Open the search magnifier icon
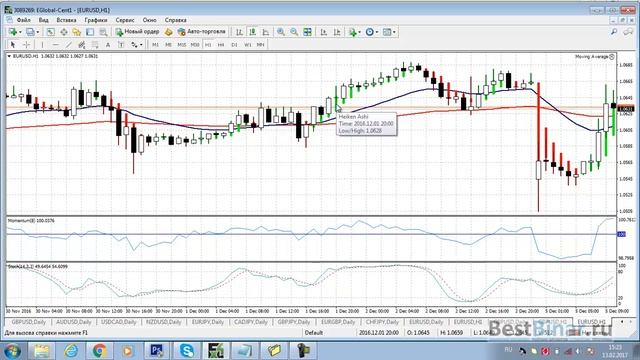 613,32
